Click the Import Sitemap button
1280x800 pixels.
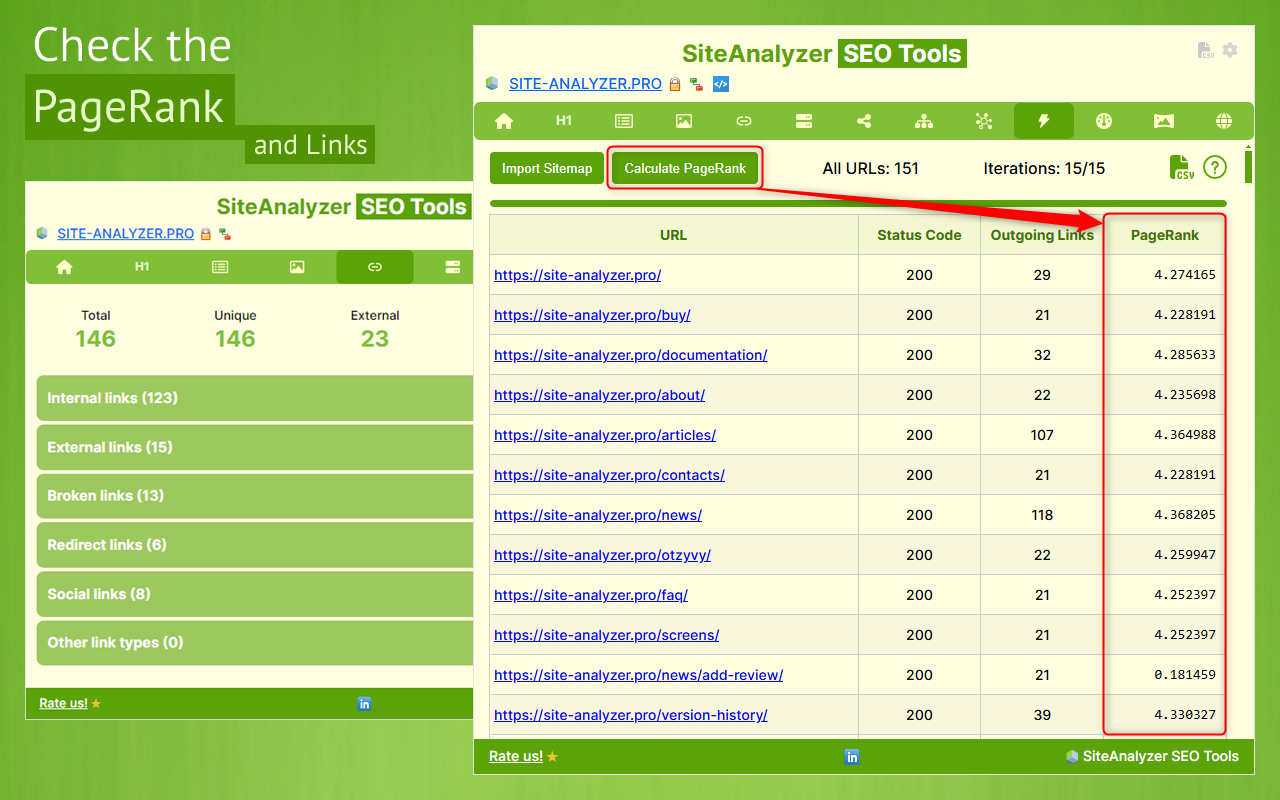[x=547, y=168]
